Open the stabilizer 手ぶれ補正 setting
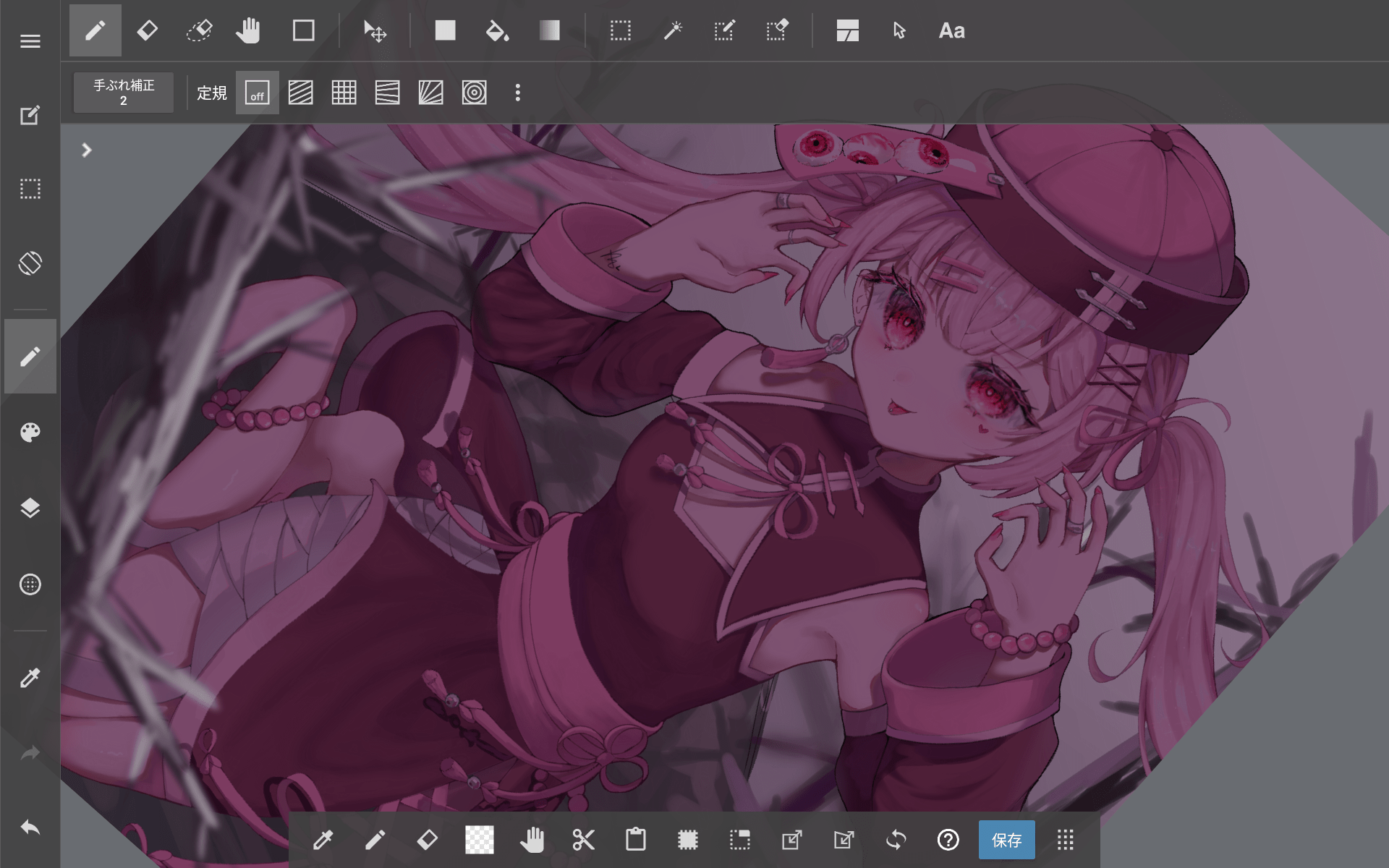Image resolution: width=1389 pixels, height=868 pixels. point(124,93)
